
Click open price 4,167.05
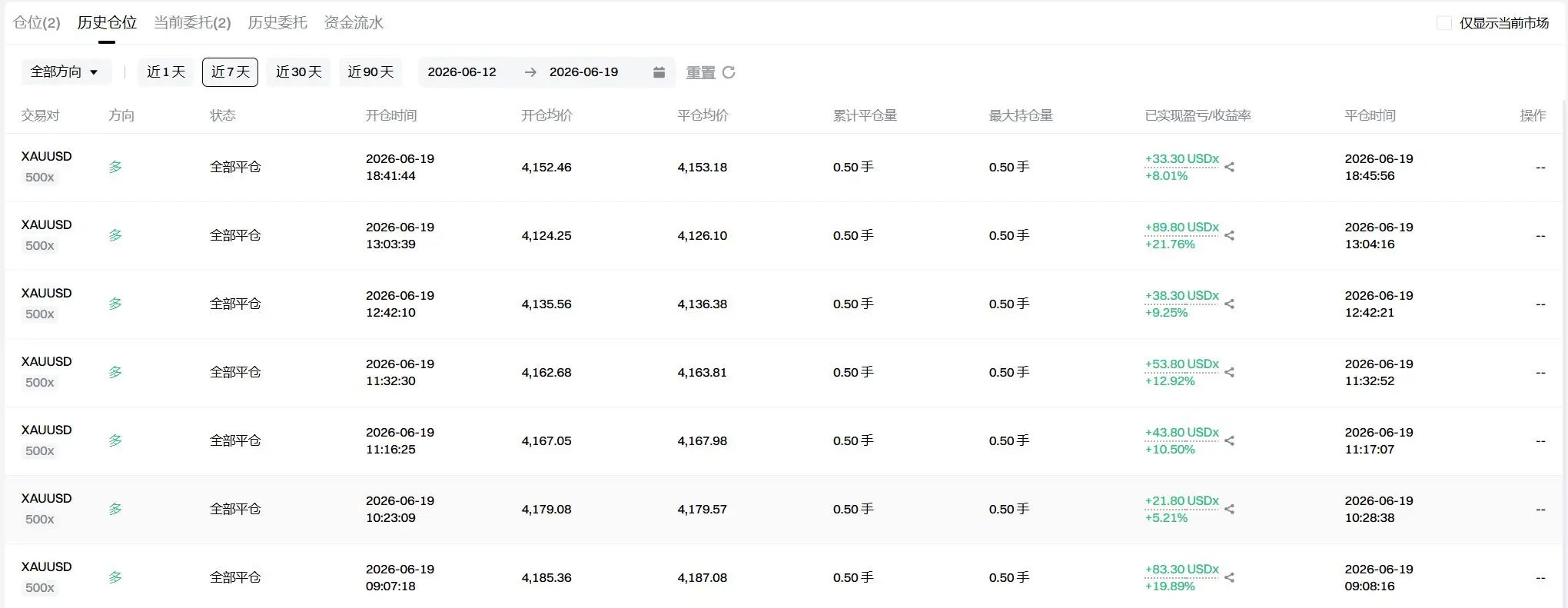coord(546,440)
